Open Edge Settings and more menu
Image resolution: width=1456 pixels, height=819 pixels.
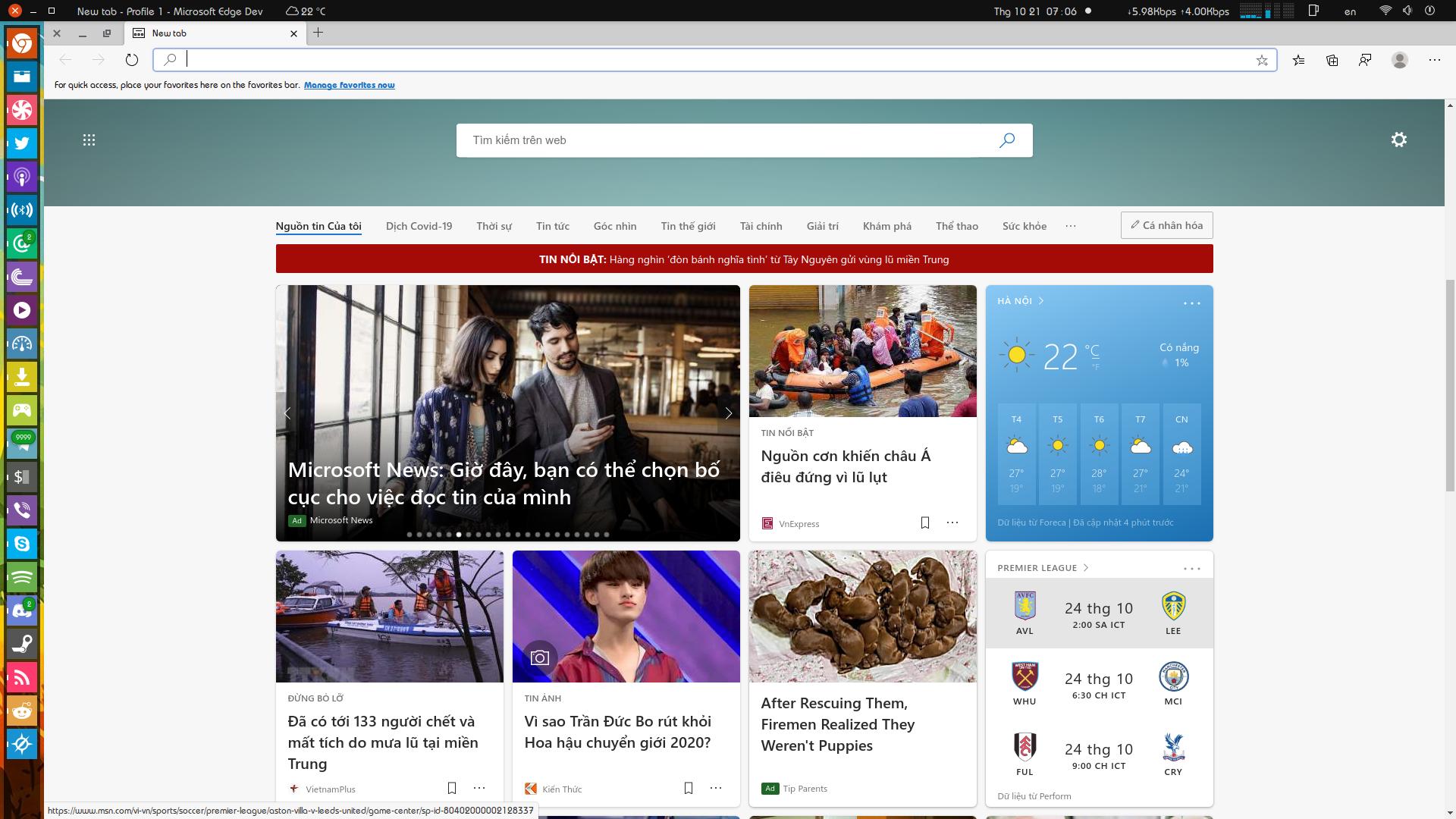tap(1435, 60)
